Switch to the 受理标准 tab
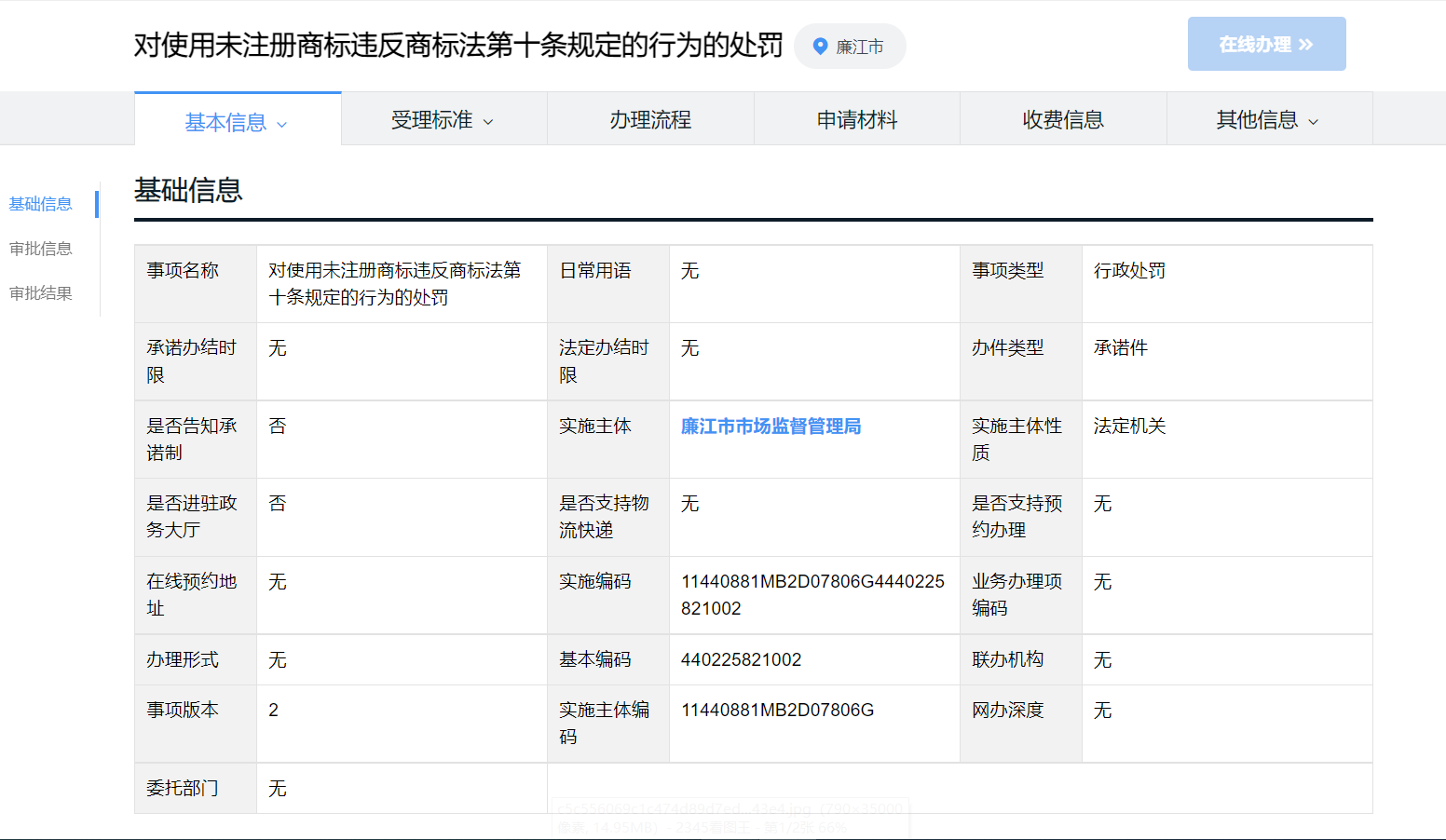 tap(431, 120)
